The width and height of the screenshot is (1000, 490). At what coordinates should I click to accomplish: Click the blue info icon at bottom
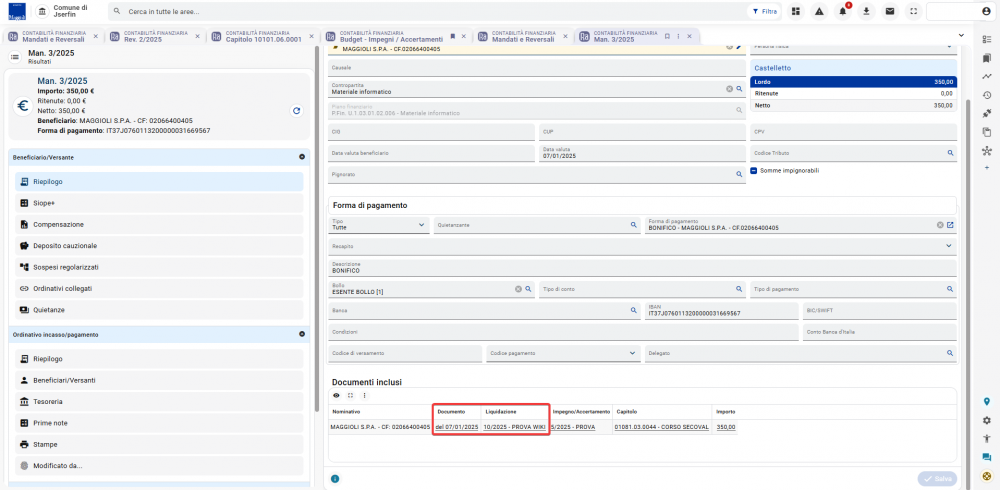tap(335, 479)
